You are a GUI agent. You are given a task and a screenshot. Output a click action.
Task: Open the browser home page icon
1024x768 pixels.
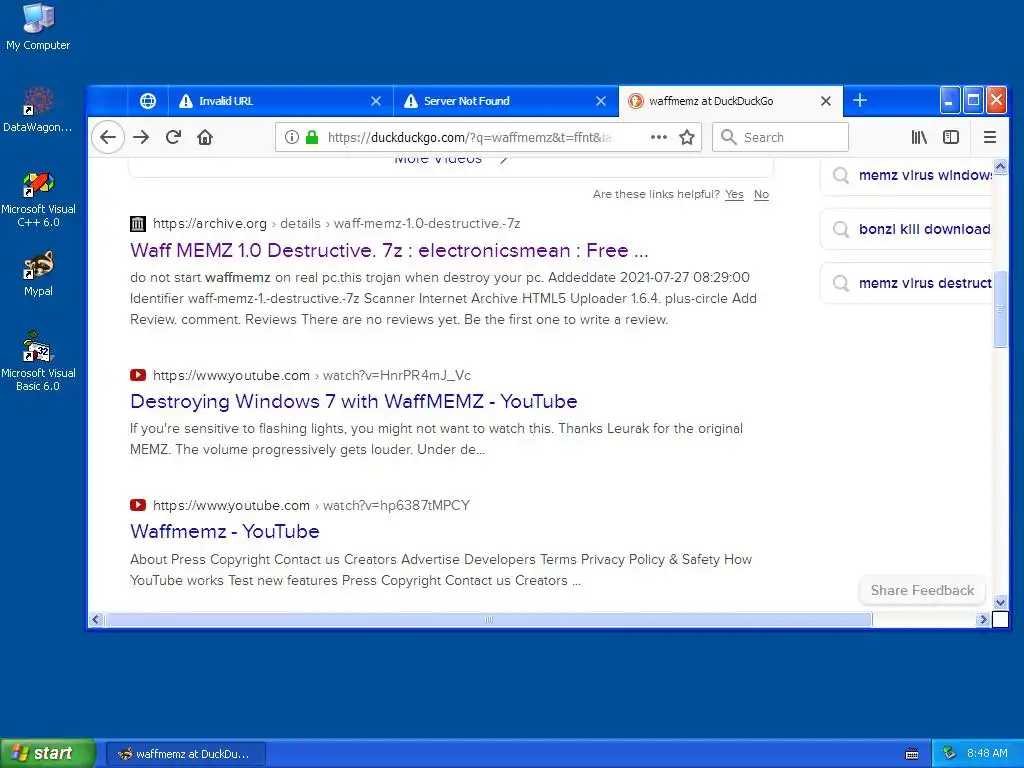click(x=205, y=137)
